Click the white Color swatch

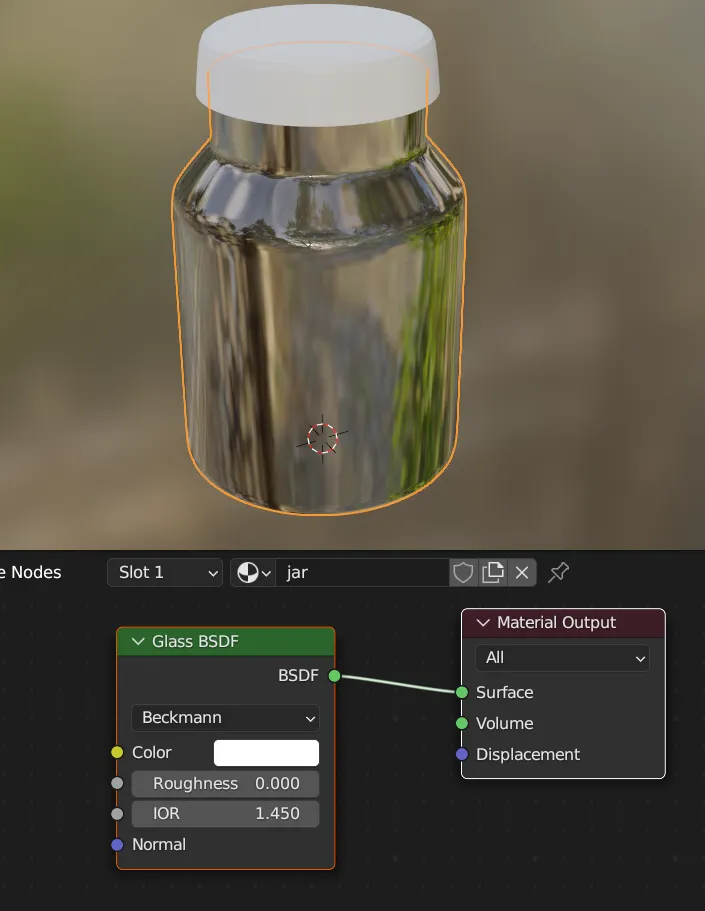266,753
